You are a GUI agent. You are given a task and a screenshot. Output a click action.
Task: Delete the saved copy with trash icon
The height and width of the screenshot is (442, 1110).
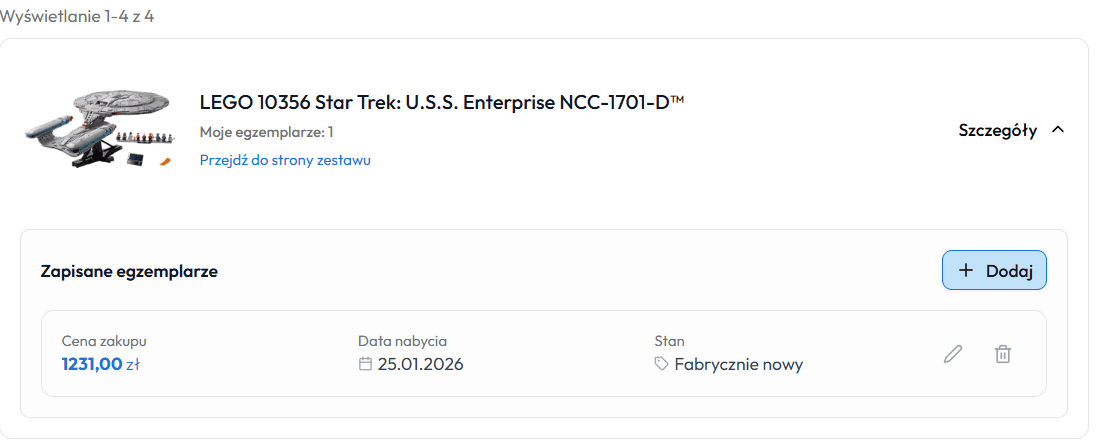1003,354
